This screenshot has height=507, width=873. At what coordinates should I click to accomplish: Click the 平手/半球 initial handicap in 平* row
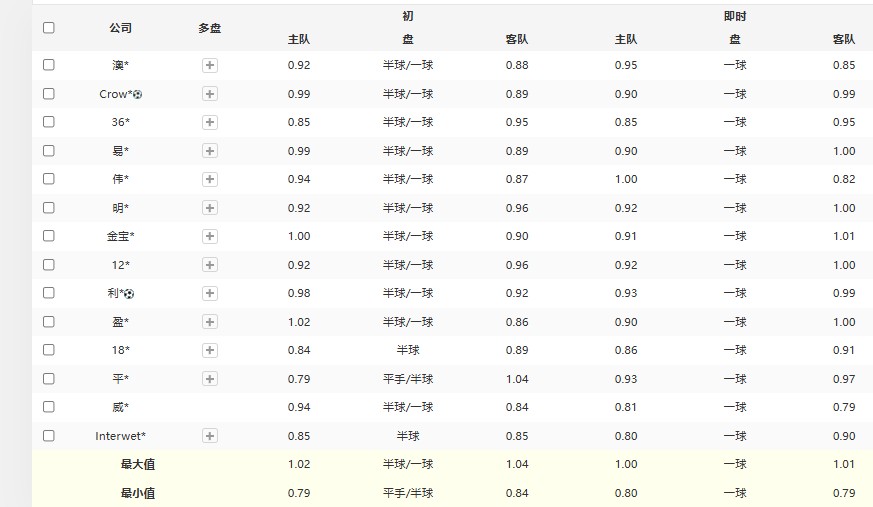408,379
